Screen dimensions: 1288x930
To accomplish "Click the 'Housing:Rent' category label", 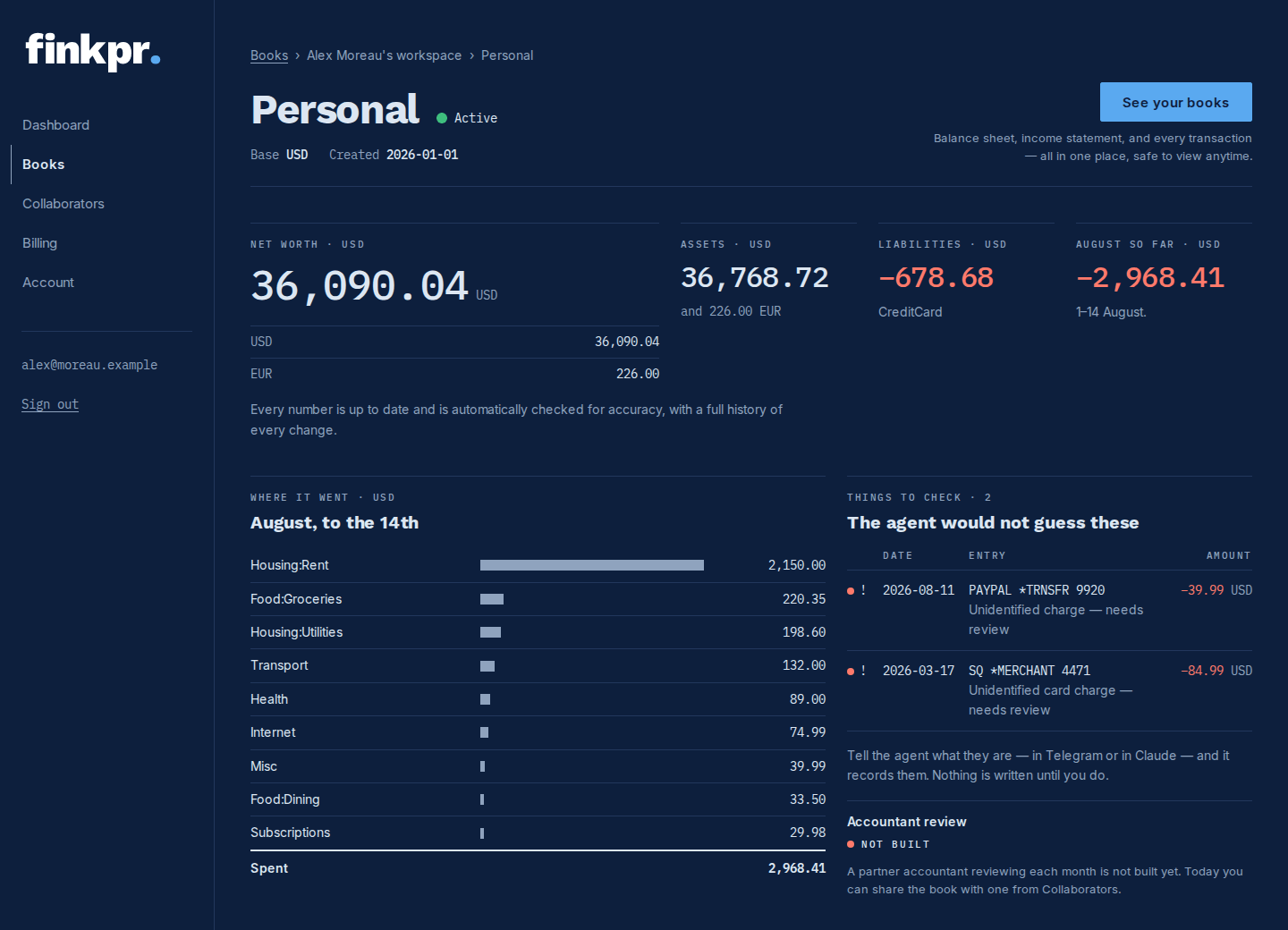I will (x=290, y=565).
